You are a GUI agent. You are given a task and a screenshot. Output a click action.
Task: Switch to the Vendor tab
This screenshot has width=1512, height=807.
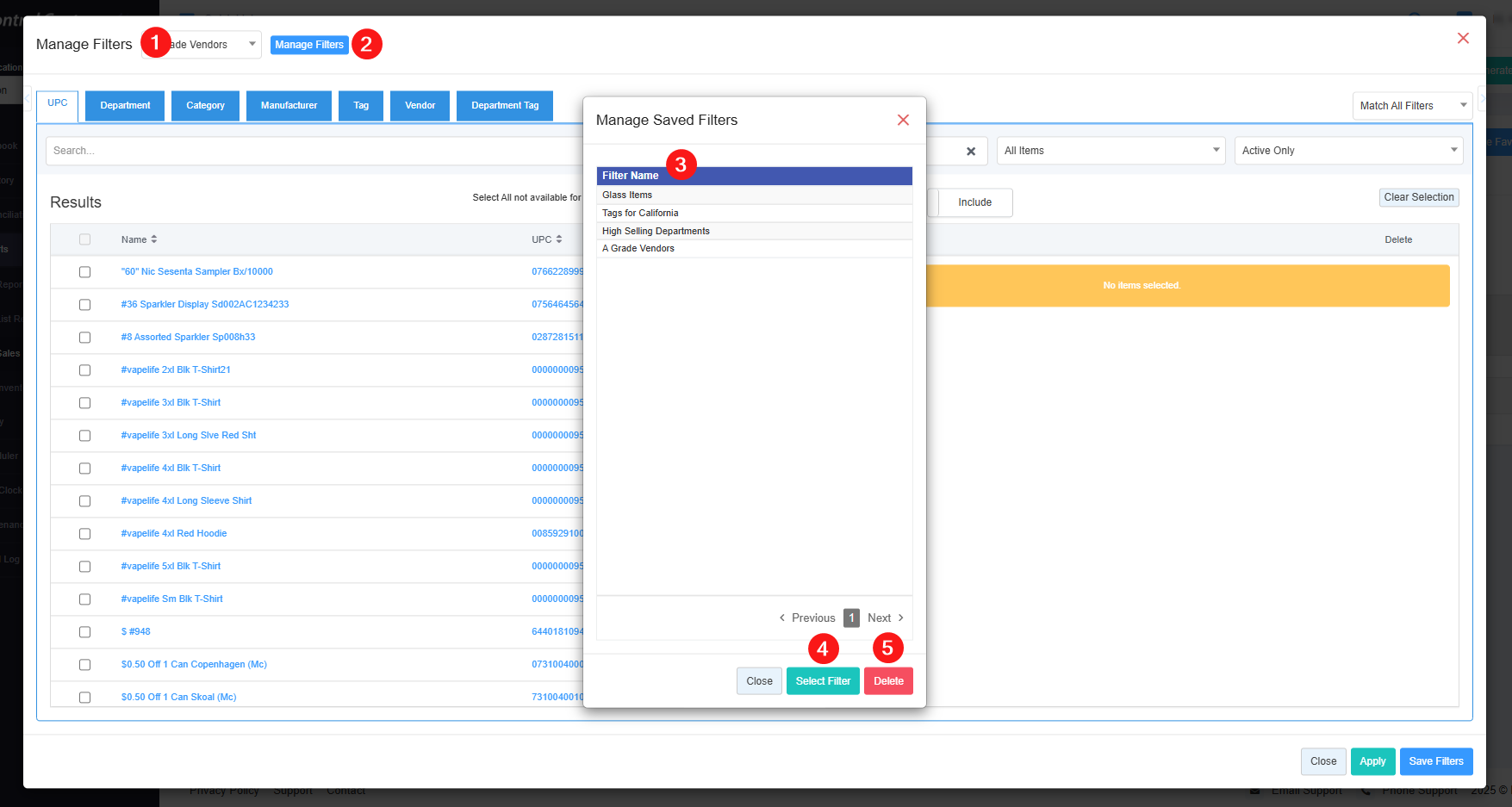(x=420, y=106)
